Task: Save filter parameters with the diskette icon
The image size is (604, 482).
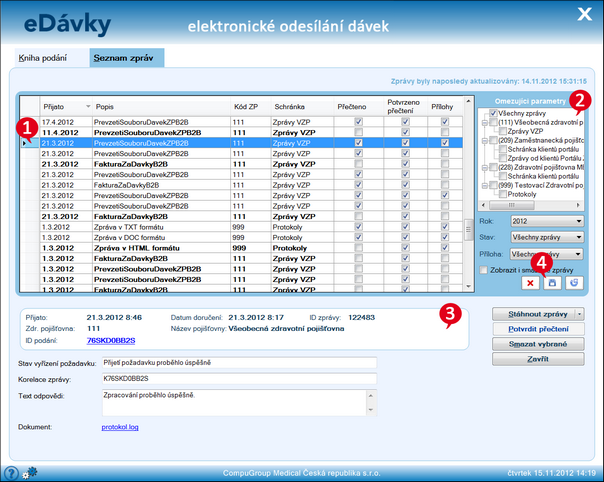Action: tap(552, 283)
